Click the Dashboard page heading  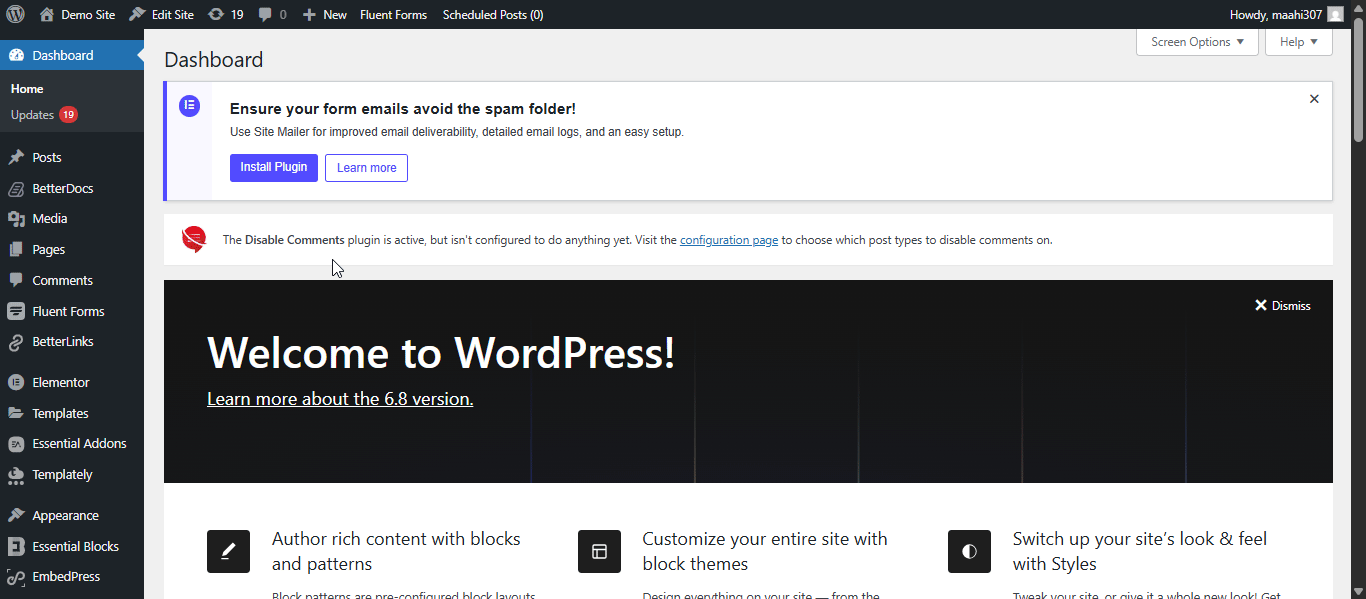(214, 60)
